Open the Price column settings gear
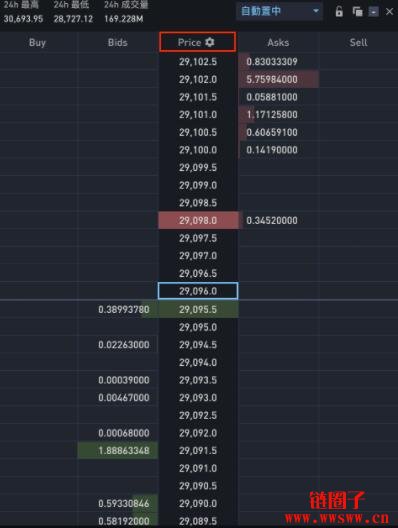 [209, 42]
